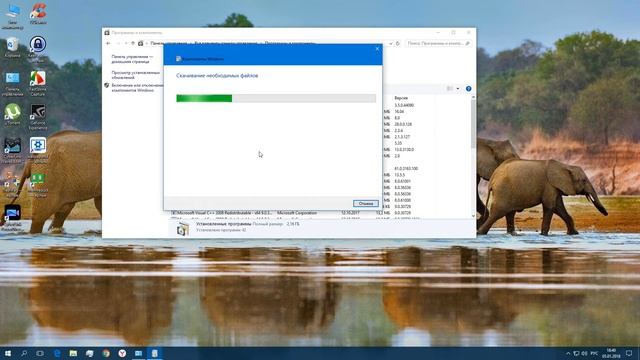Open the Корзина recycle bin icon
The width and height of the screenshot is (640, 360).
[x=13, y=47]
